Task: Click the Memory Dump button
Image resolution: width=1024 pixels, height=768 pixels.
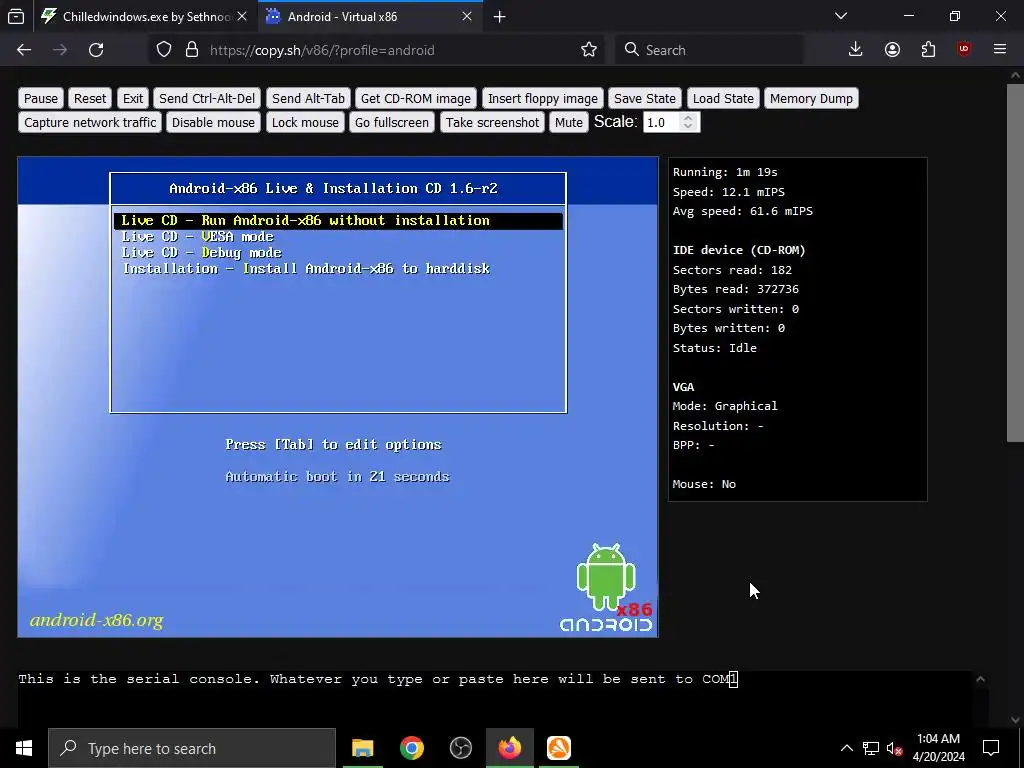Action: (811, 99)
